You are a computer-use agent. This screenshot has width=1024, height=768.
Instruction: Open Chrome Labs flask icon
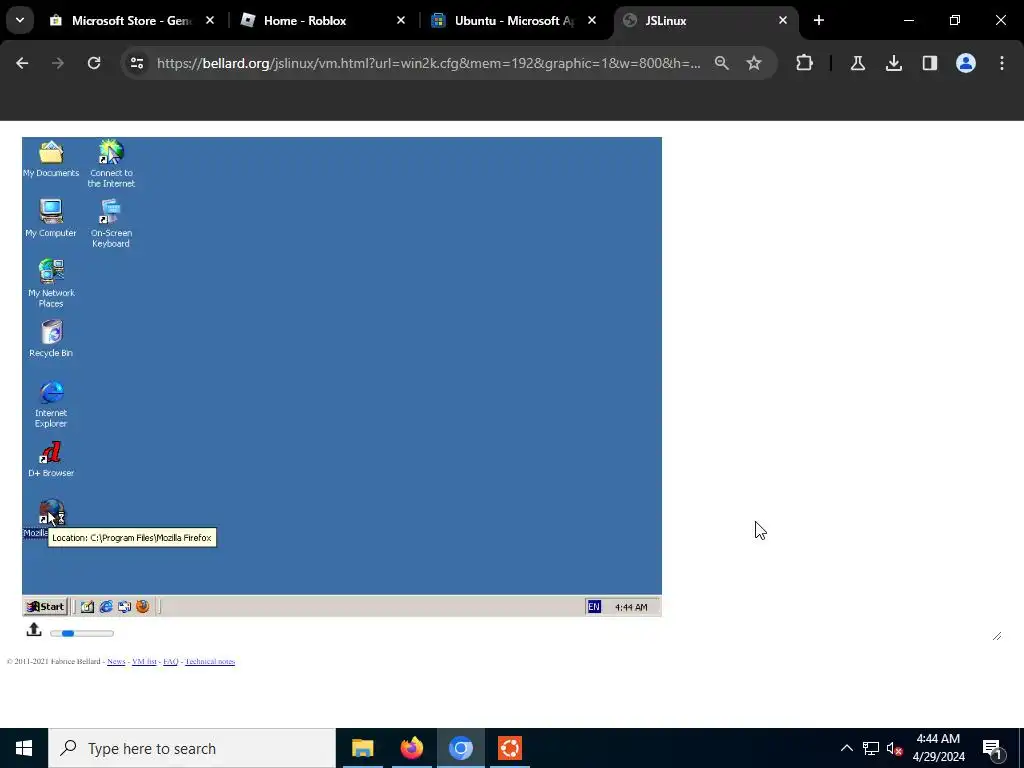857,63
